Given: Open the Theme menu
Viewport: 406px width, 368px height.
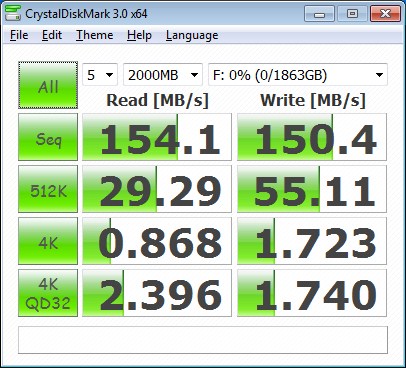Looking at the screenshot, I should point(95,35).
